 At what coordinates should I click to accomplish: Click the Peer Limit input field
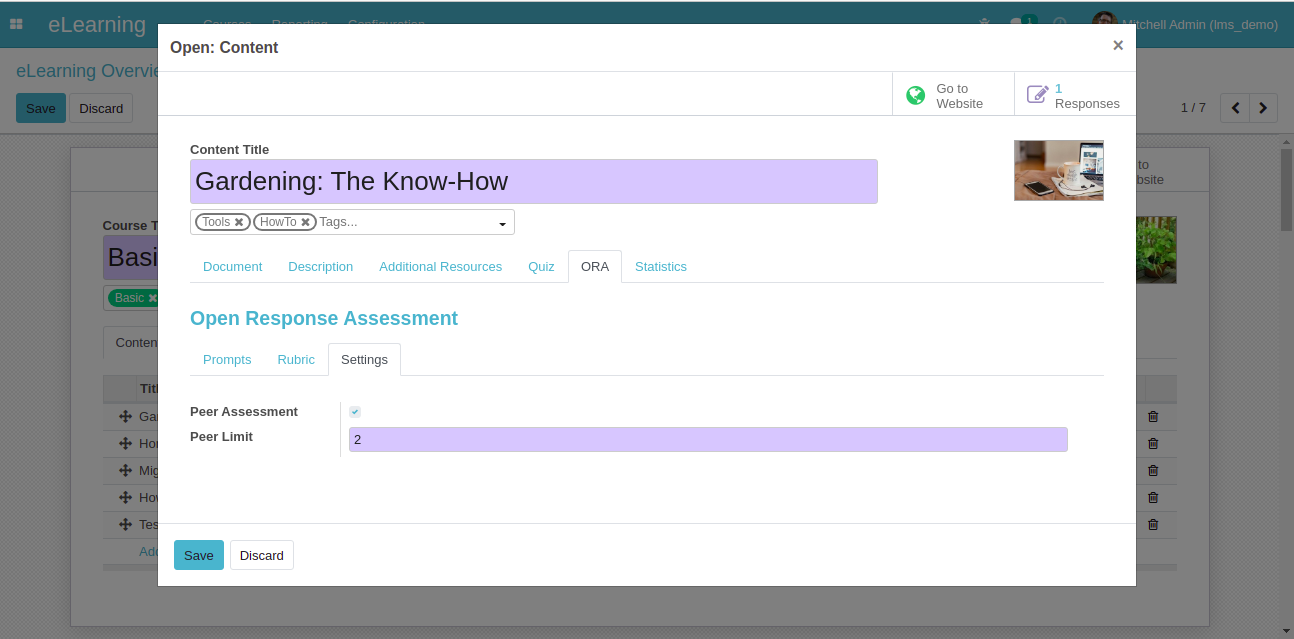707,440
